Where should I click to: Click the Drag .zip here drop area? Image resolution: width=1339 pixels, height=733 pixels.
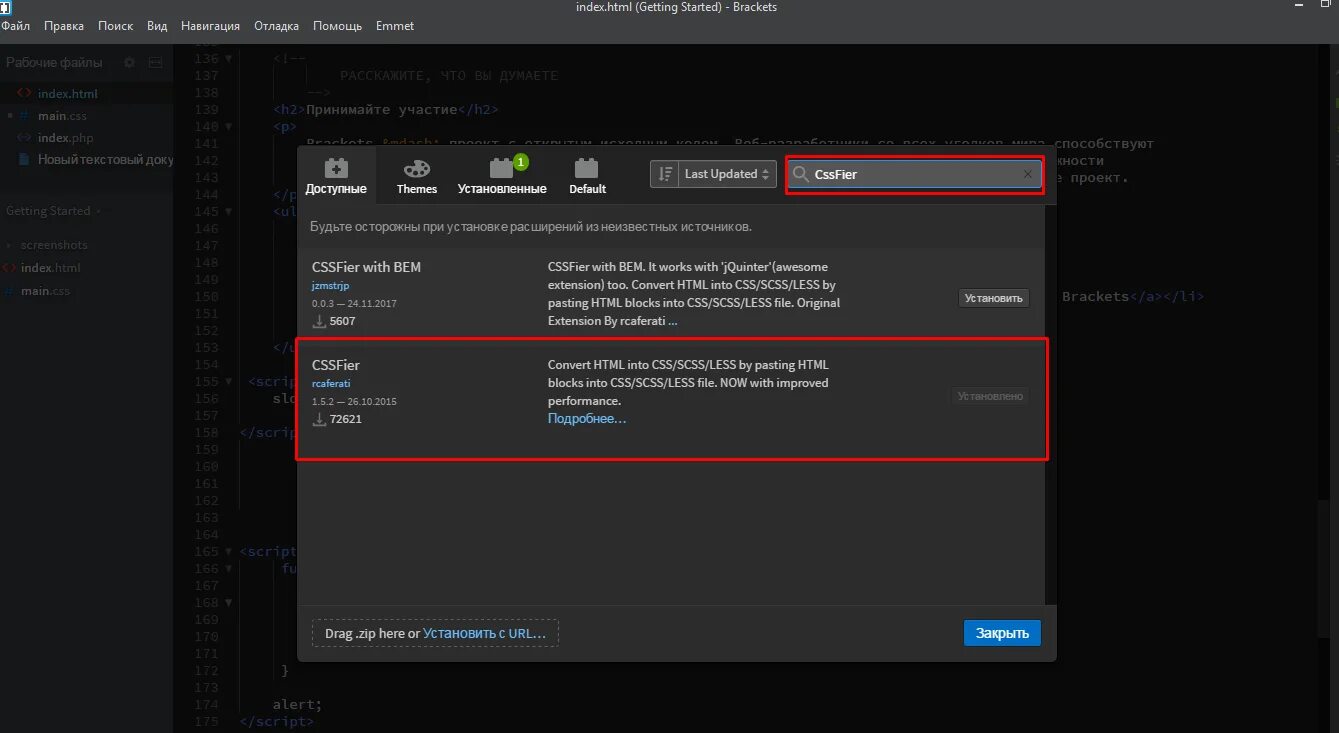[x=435, y=633]
